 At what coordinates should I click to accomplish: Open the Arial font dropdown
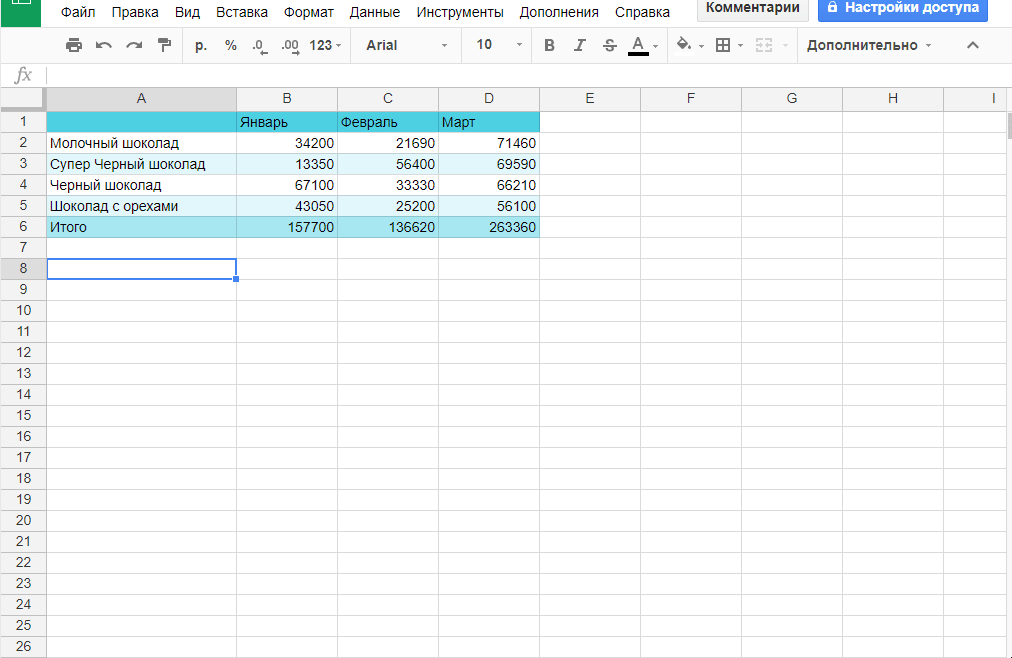coord(406,45)
